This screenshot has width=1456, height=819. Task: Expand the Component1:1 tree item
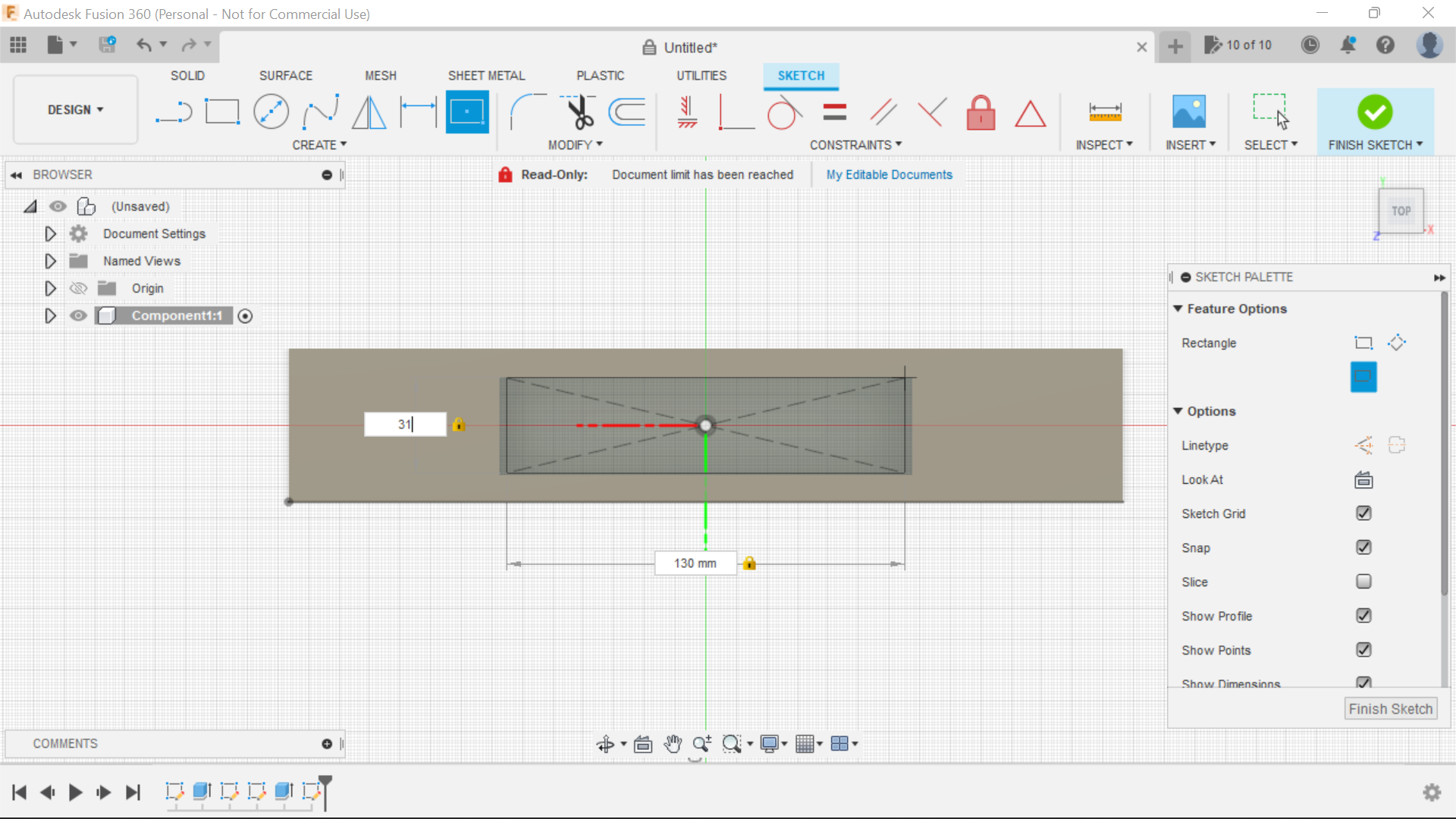tap(49, 315)
